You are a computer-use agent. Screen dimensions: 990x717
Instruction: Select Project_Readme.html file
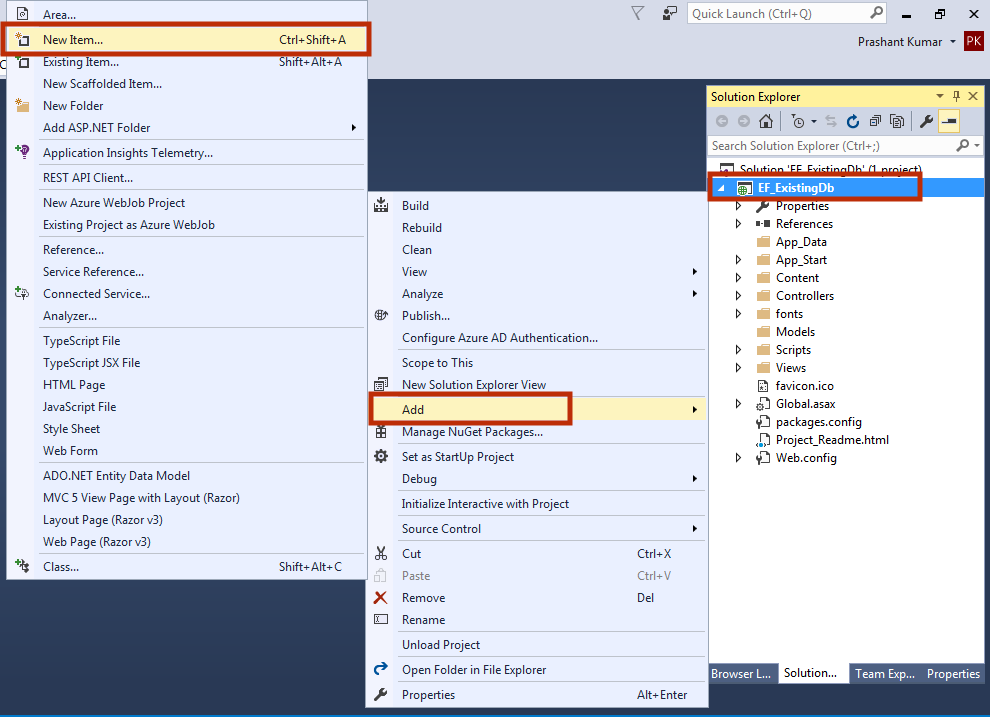832,440
